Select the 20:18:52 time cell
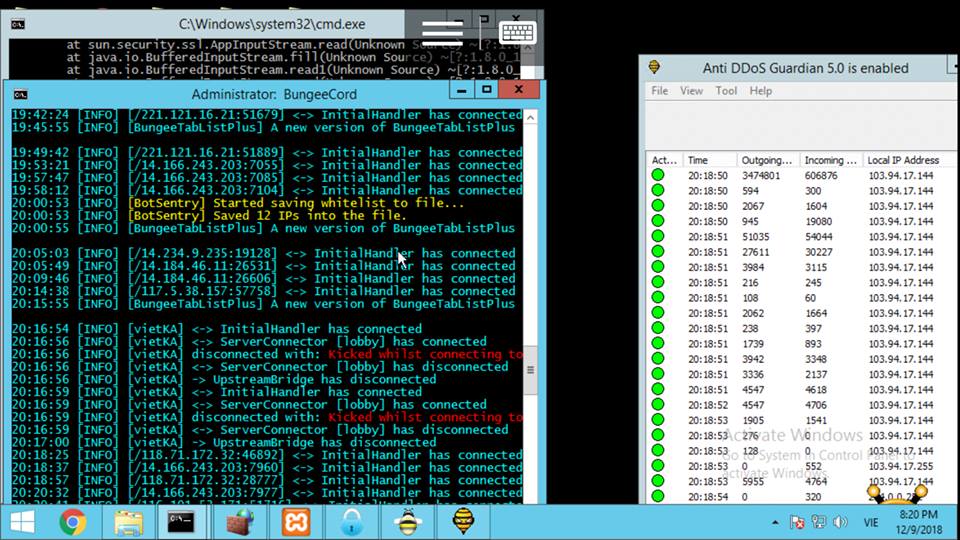This screenshot has width=960, height=540. pos(708,405)
